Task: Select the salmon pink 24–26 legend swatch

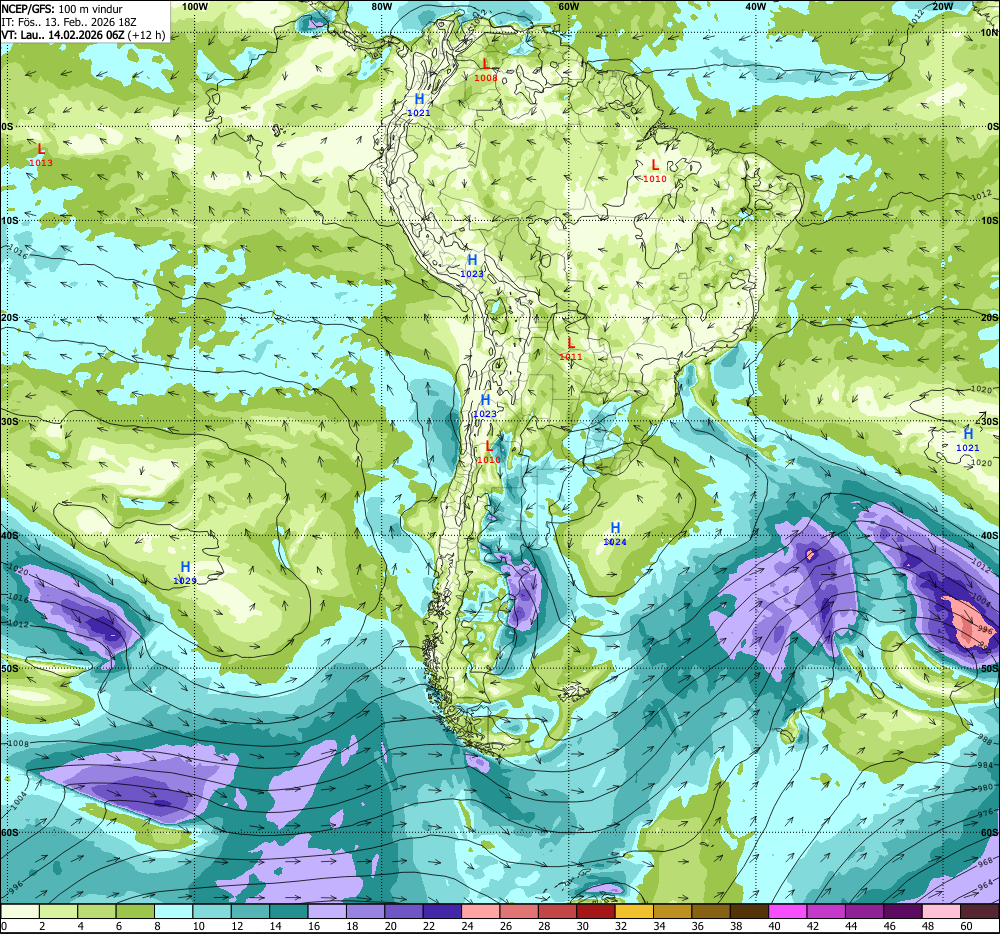Action: coord(480,911)
